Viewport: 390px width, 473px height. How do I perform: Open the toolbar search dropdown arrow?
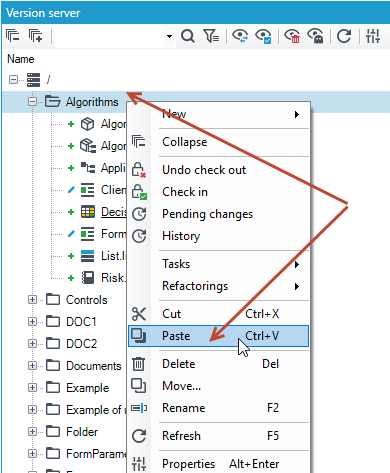(169, 36)
